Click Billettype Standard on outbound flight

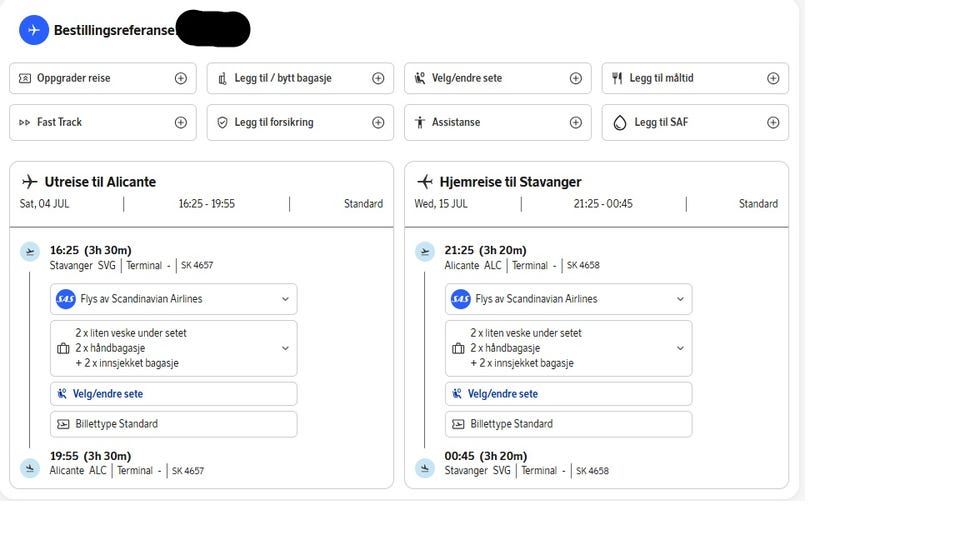click(174, 424)
